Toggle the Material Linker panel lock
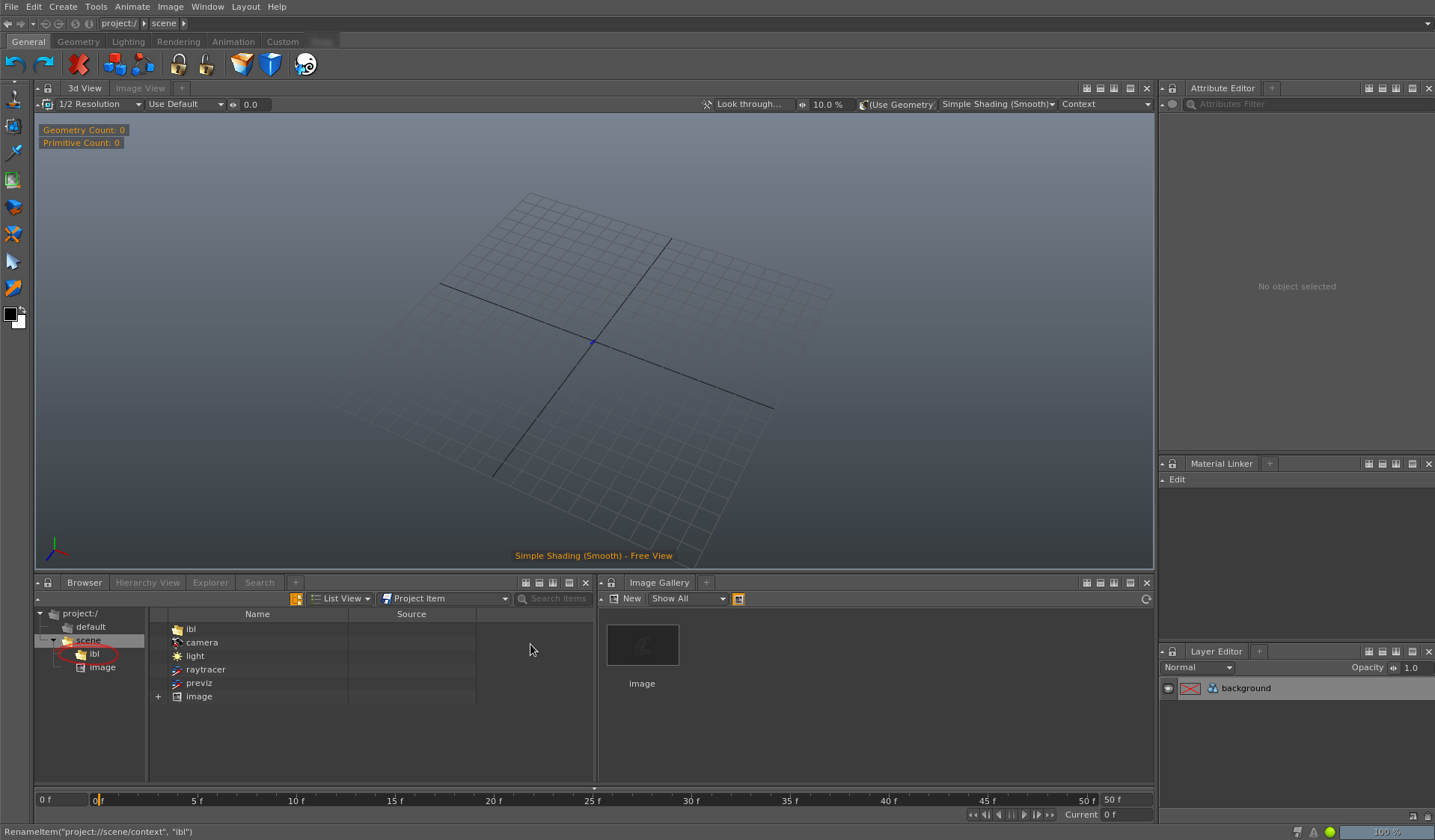The width and height of the screenshot is (1435, 840). 1173,464
